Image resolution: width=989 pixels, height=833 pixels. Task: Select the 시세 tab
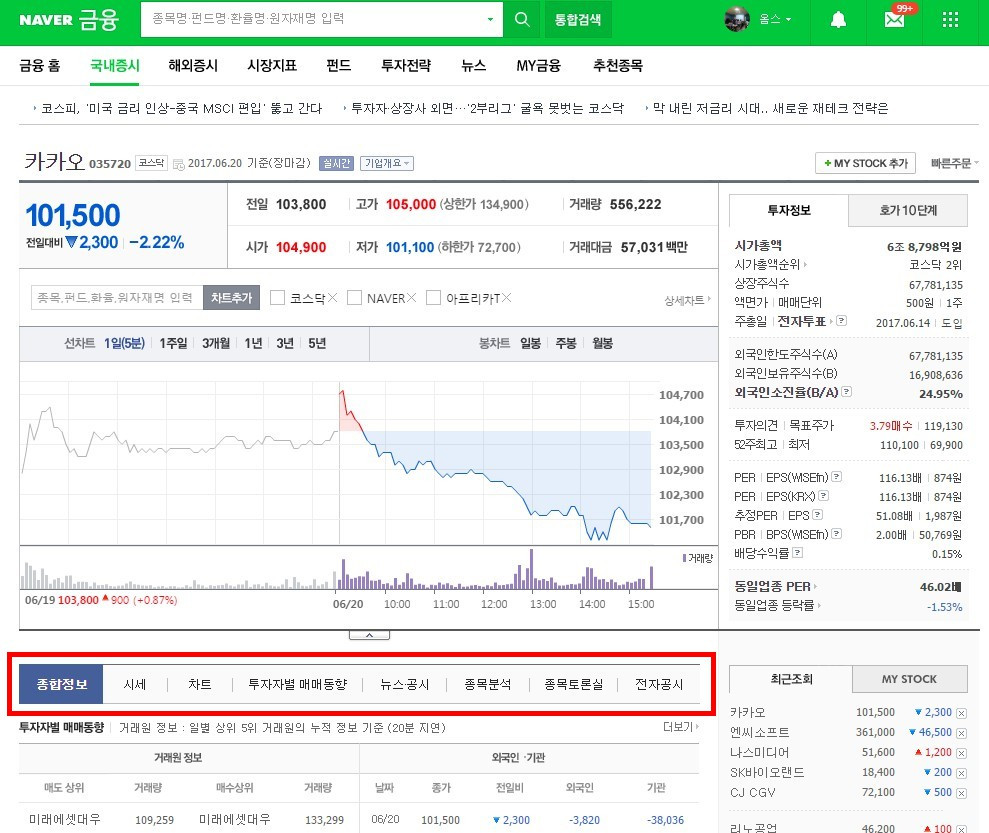tap(135, 684)
